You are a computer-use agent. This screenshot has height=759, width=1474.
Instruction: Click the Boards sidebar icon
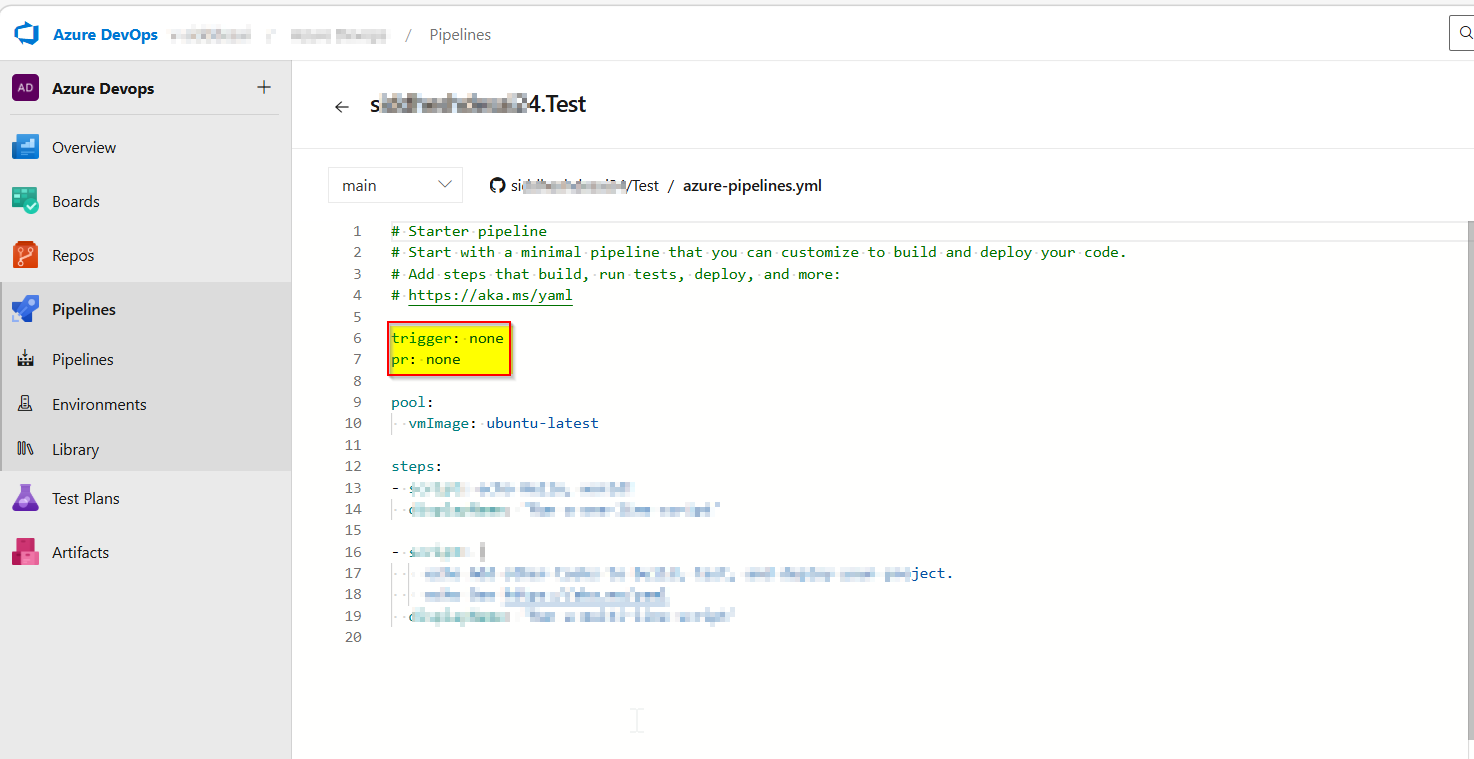[25, 201]
